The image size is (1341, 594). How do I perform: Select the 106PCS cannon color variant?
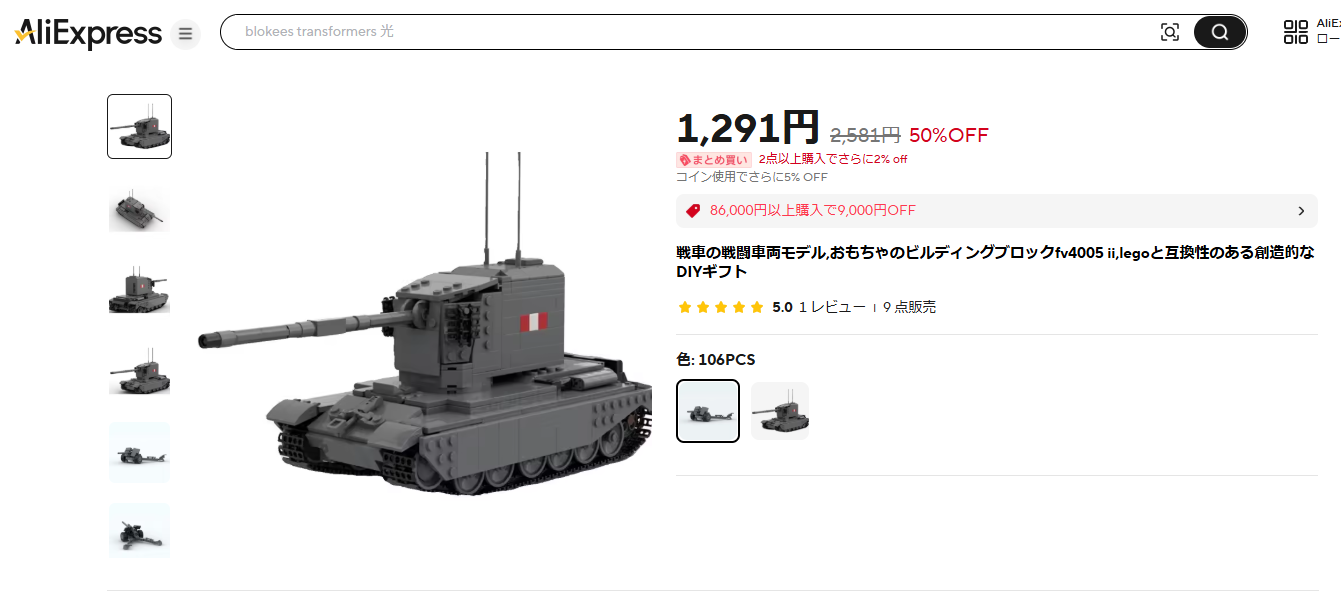pos(708,411)
